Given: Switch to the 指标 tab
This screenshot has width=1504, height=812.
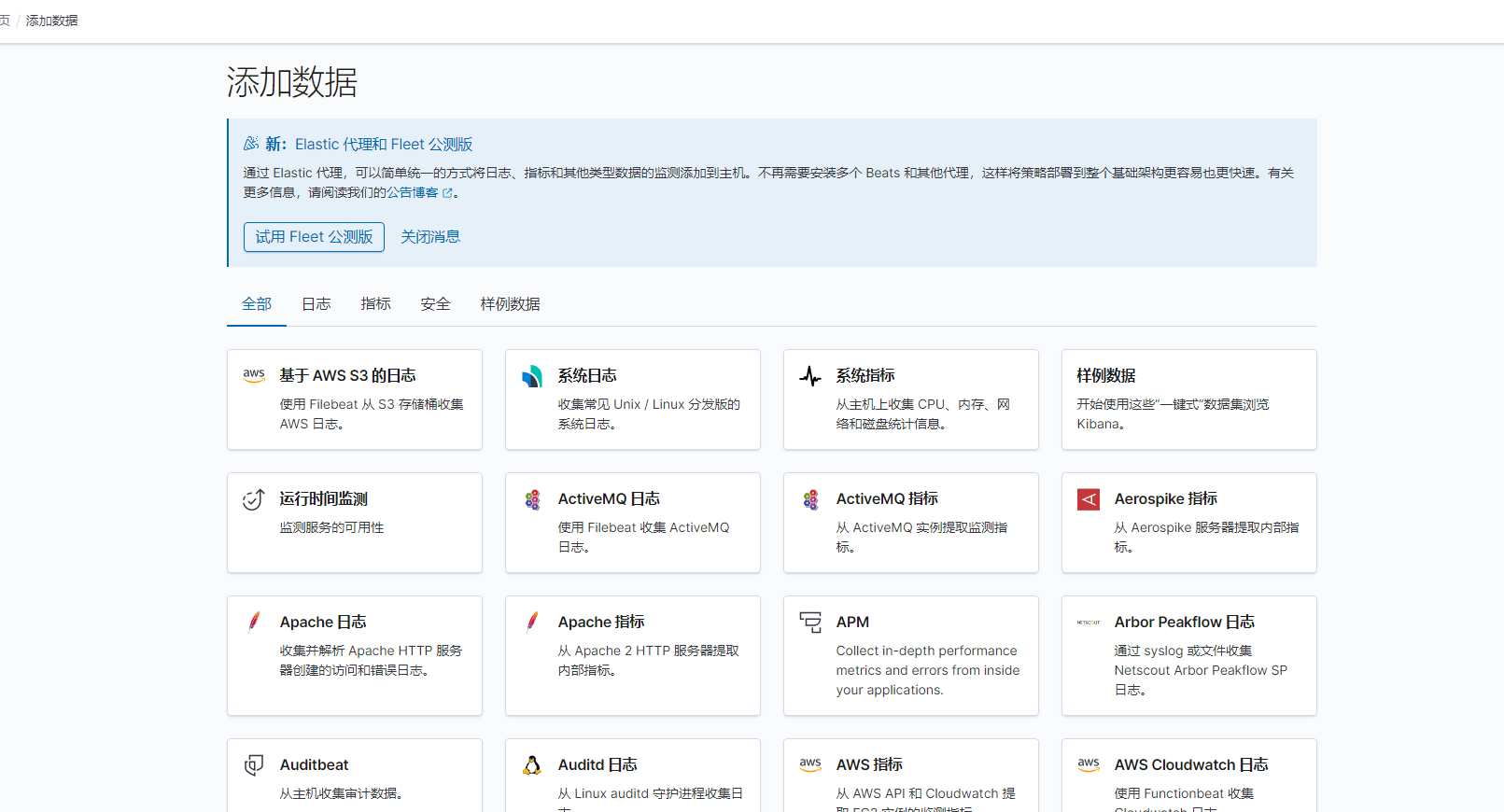Looking at the screenshot, I should point(376,304).
